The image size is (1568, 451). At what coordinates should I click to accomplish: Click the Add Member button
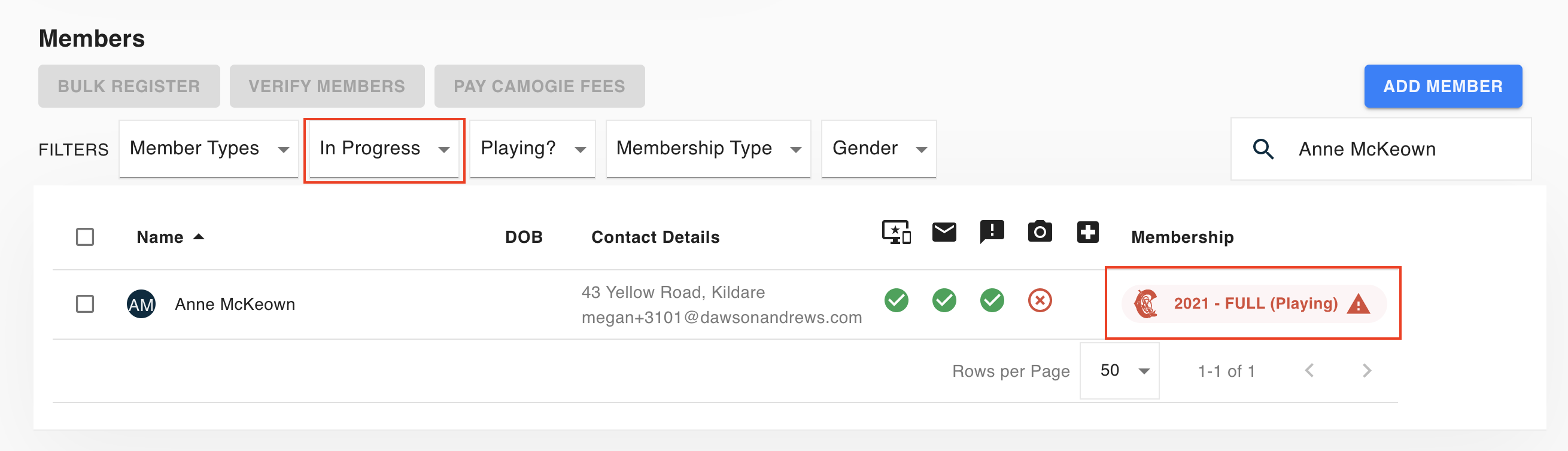[1442, 86]
